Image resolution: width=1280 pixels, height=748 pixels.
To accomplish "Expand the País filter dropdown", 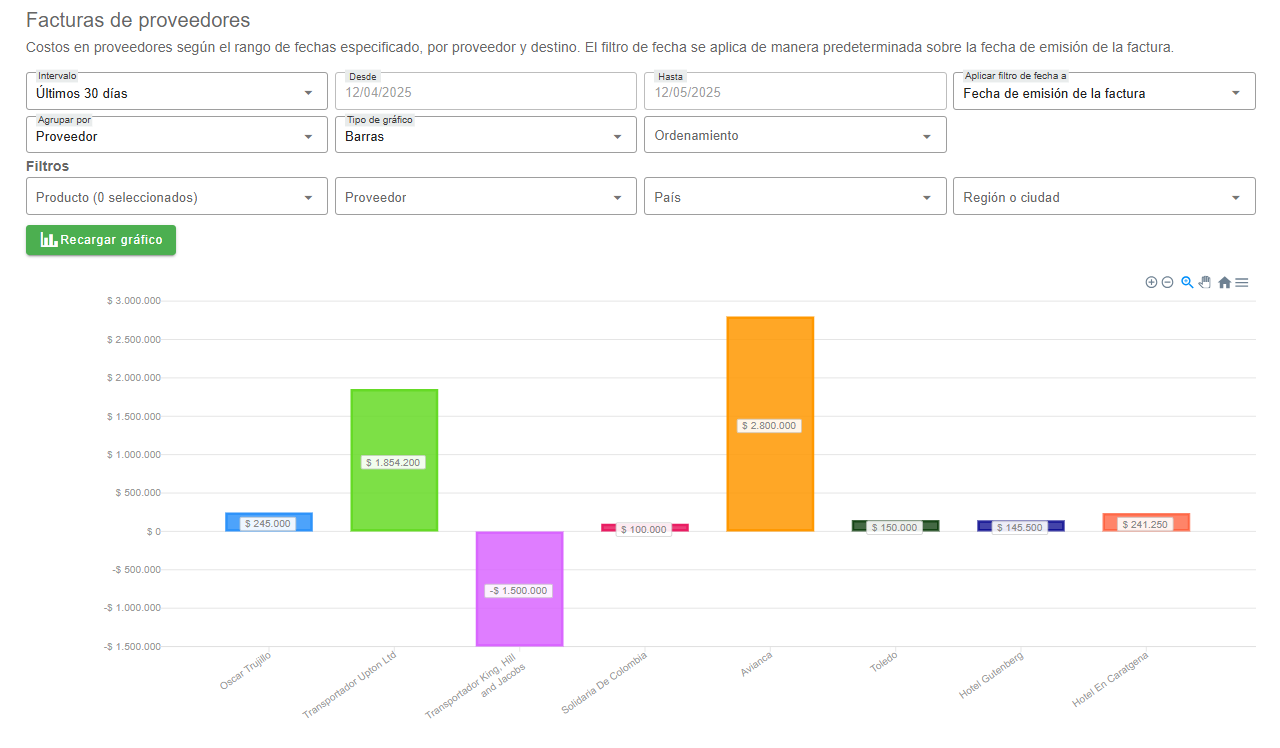I will 794,197.
